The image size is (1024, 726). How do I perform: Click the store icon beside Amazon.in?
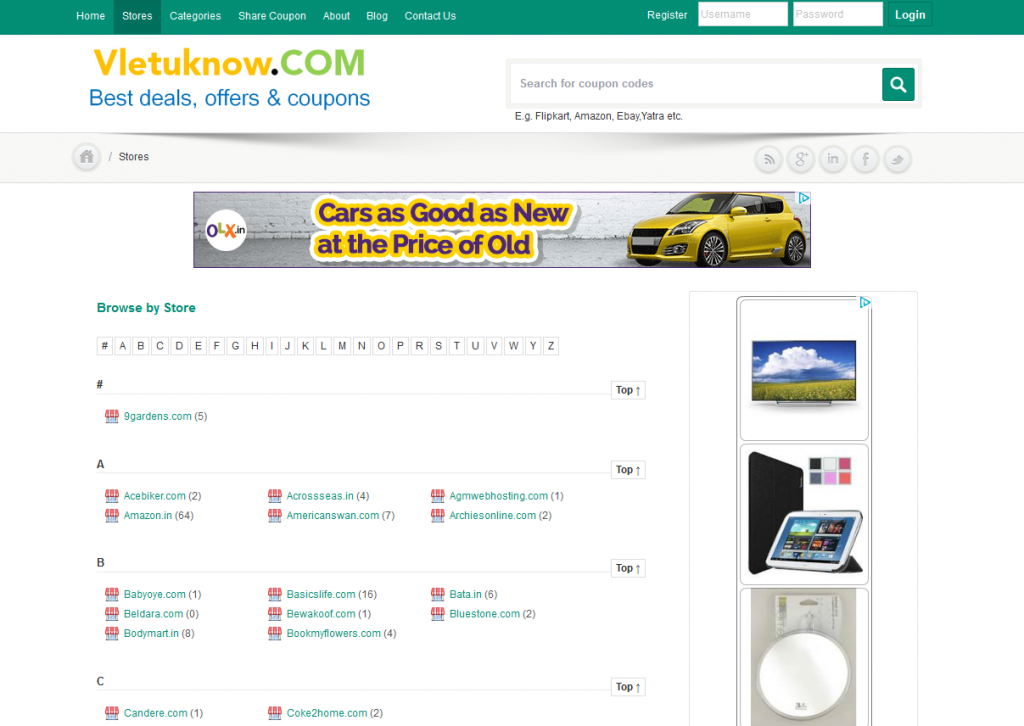point(111,515)
